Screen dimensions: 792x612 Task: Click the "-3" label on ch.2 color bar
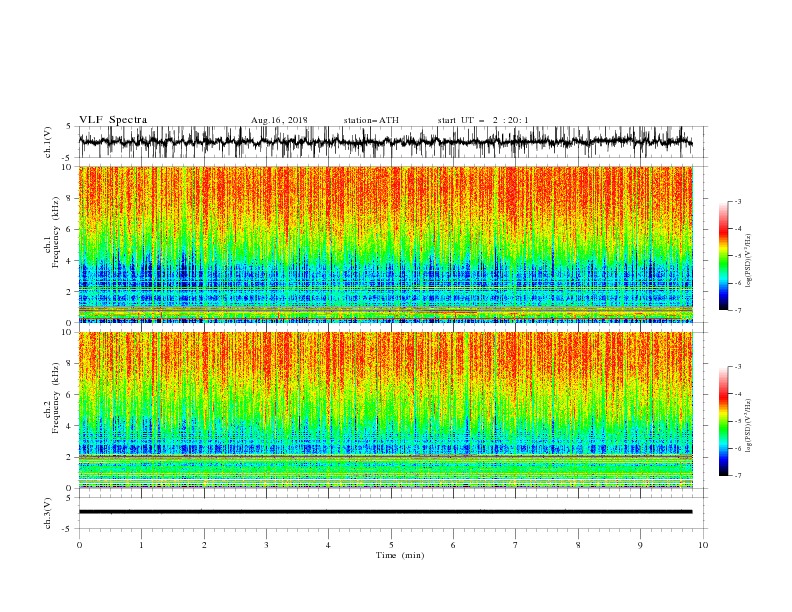click(738, 367)
